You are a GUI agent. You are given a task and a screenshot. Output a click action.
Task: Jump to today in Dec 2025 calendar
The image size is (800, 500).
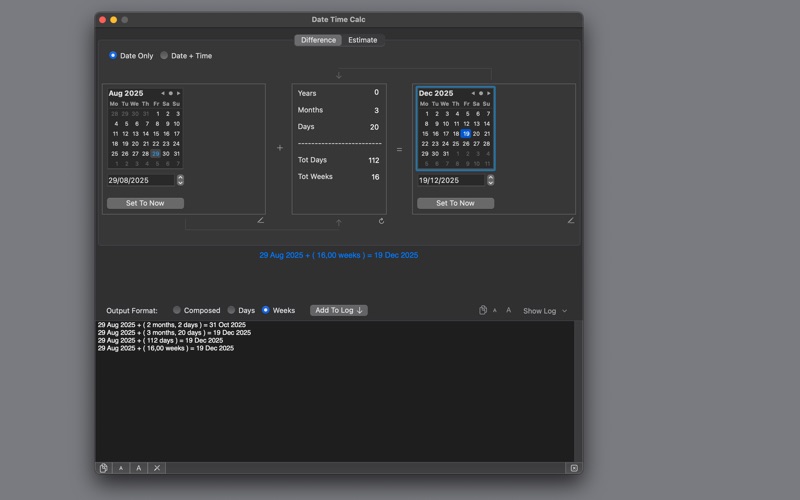(481, 93)
